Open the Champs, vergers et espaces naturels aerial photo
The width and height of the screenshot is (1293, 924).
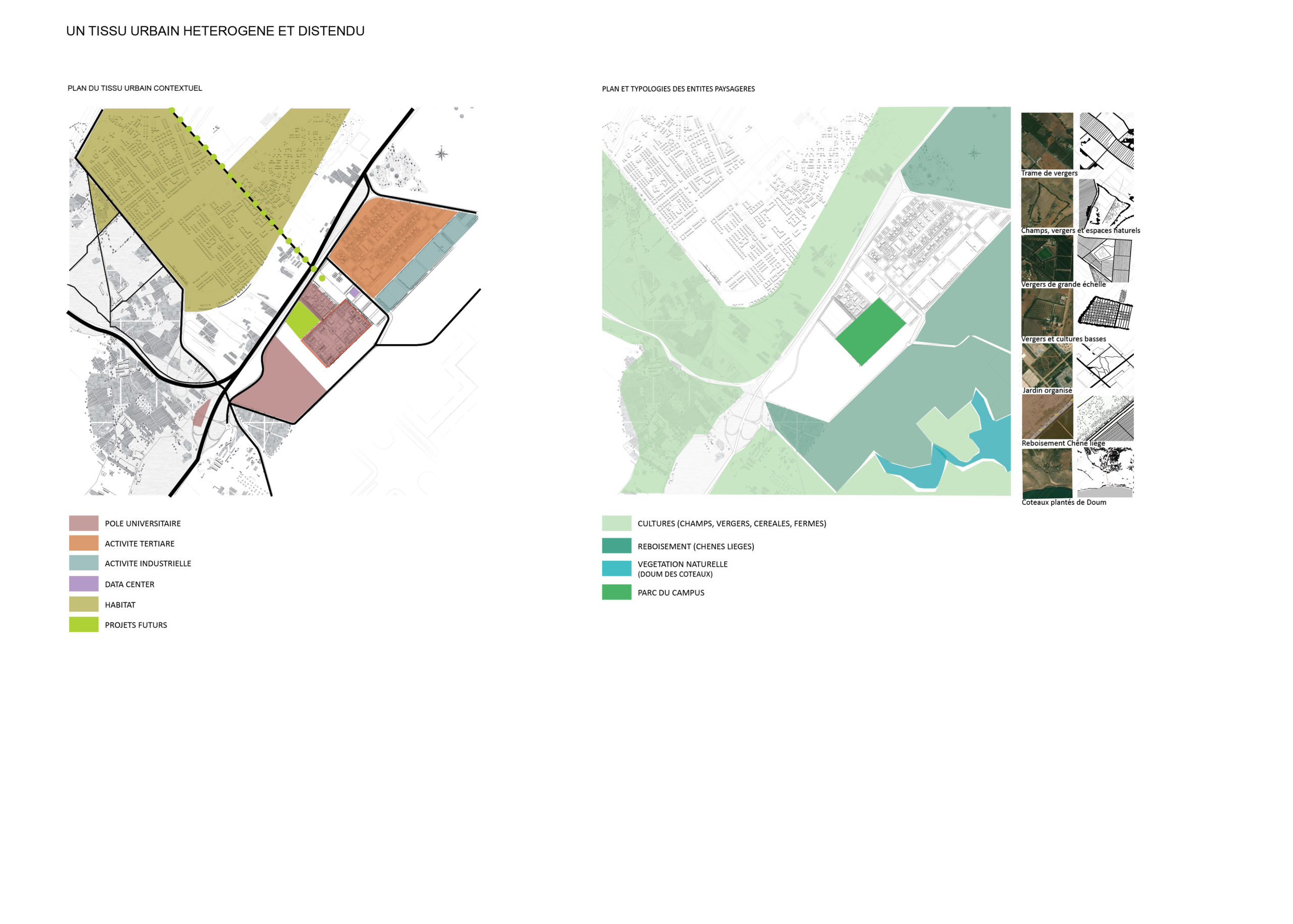(x=1047, y=203)
